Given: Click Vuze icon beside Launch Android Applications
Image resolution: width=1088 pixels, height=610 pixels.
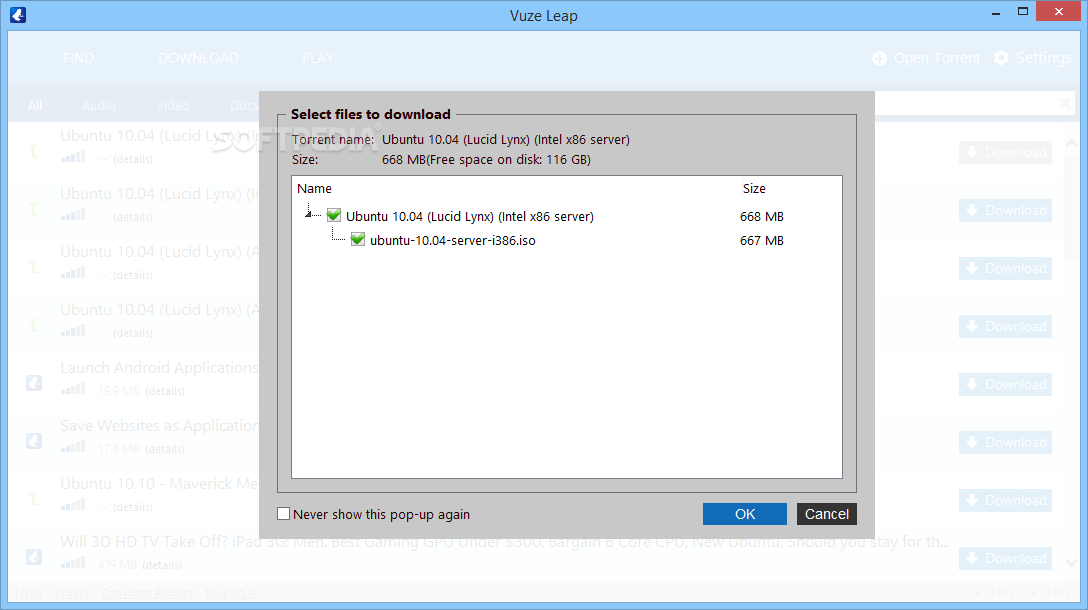Looking at the screenshot, I should pos(34,383).
